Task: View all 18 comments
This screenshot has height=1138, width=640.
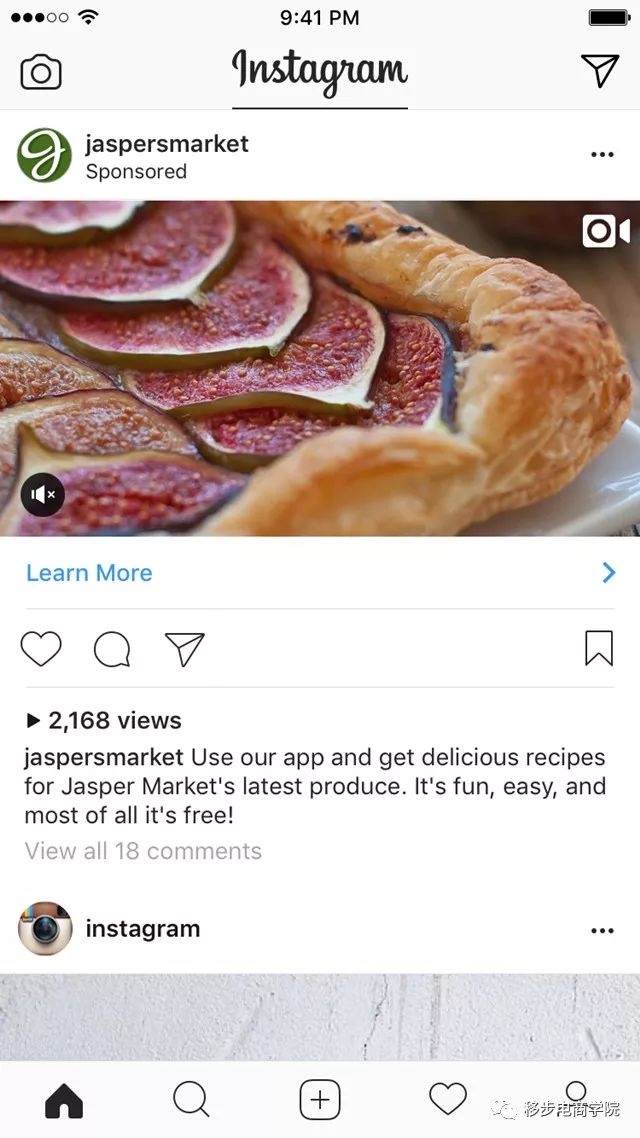Action: tap(143, 851)
